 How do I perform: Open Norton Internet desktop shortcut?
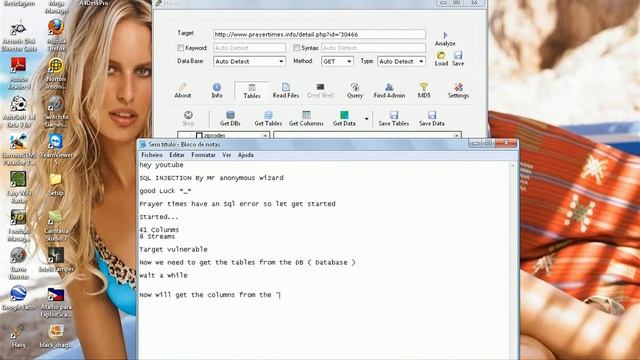point(56,66)
